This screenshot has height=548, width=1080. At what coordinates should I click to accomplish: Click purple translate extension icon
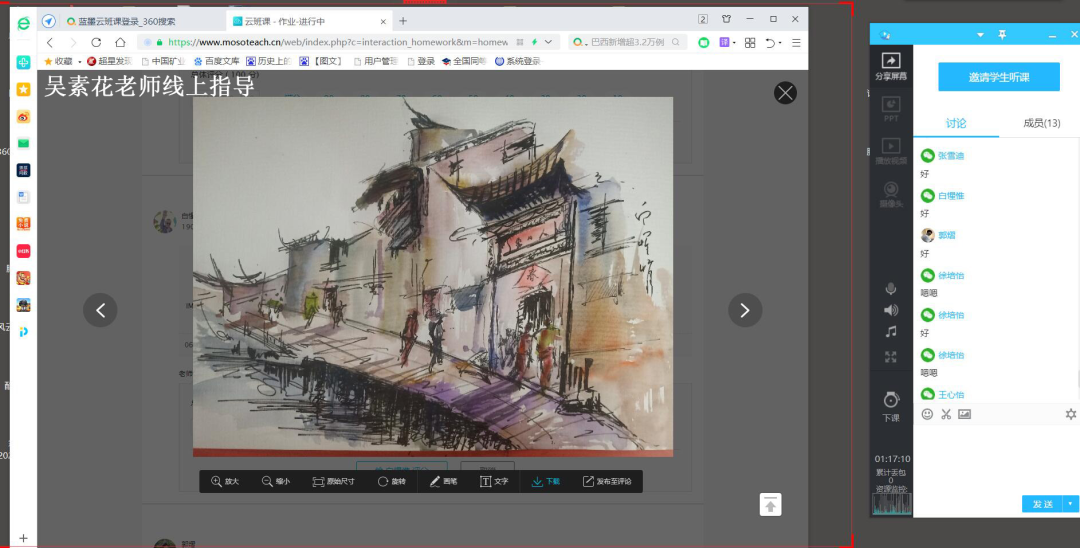point(725,43)
